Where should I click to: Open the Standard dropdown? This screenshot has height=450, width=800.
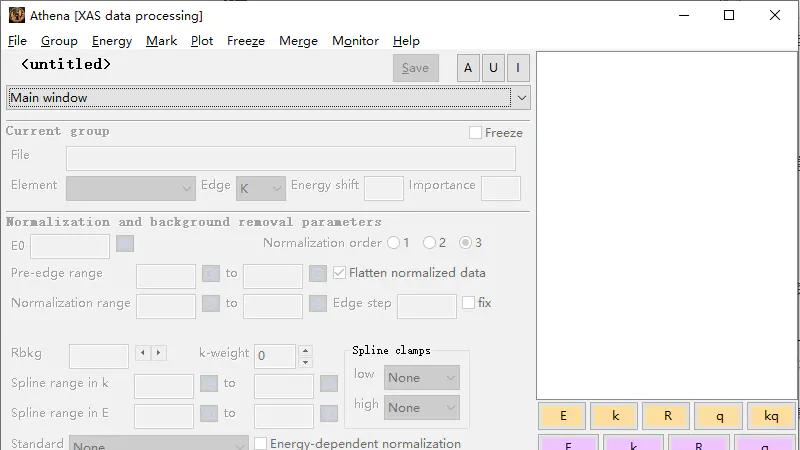[x=159, y=443]
